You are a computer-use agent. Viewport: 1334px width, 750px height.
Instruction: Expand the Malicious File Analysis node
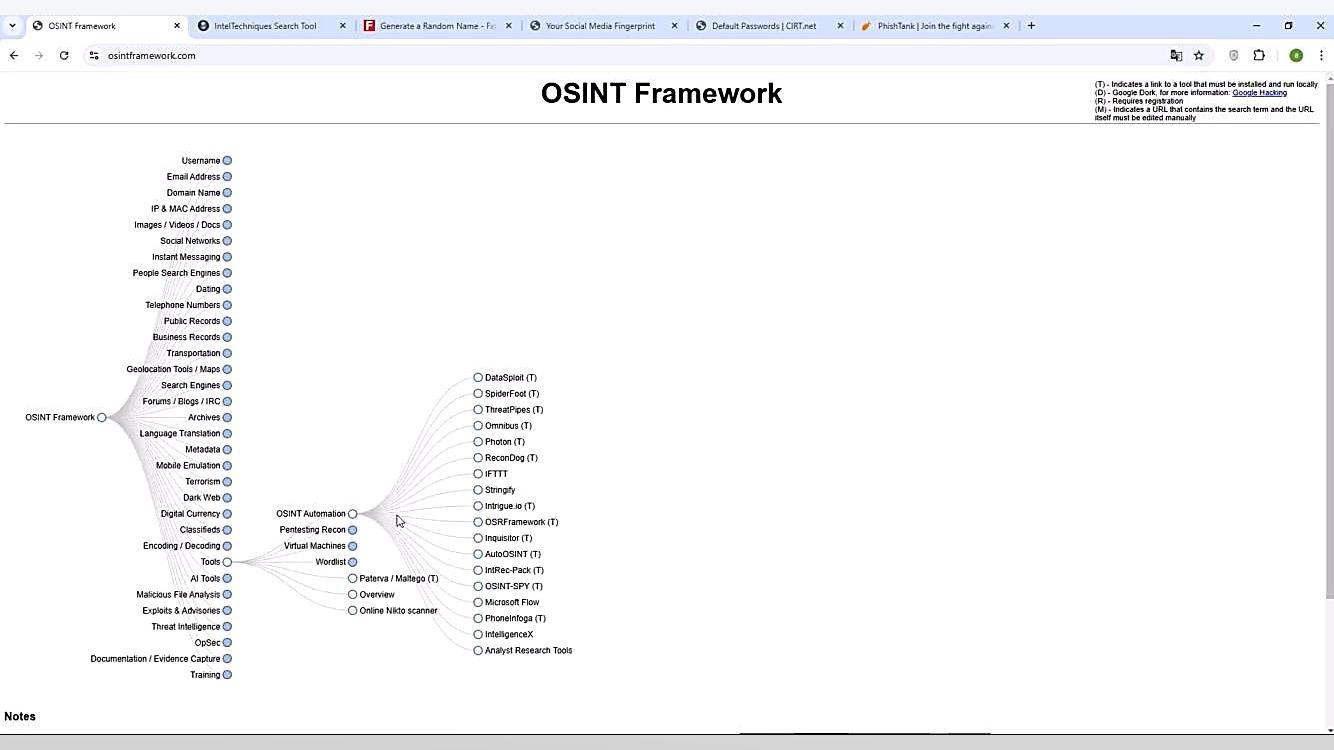click(227, 595)
